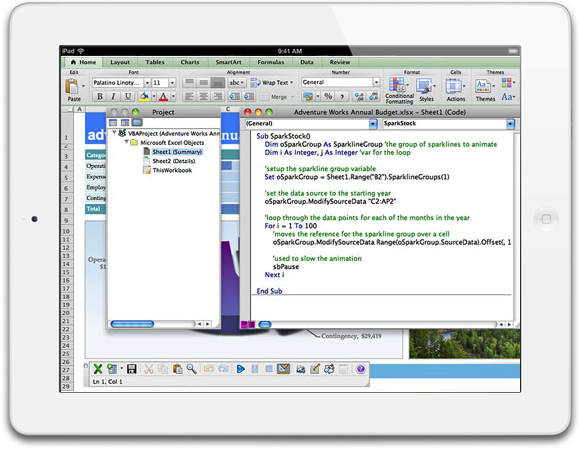The width and height of the screenshot is (580, 450).
Task: Open the fill color dropdown arrow
Action: click(x=154, y=97)
